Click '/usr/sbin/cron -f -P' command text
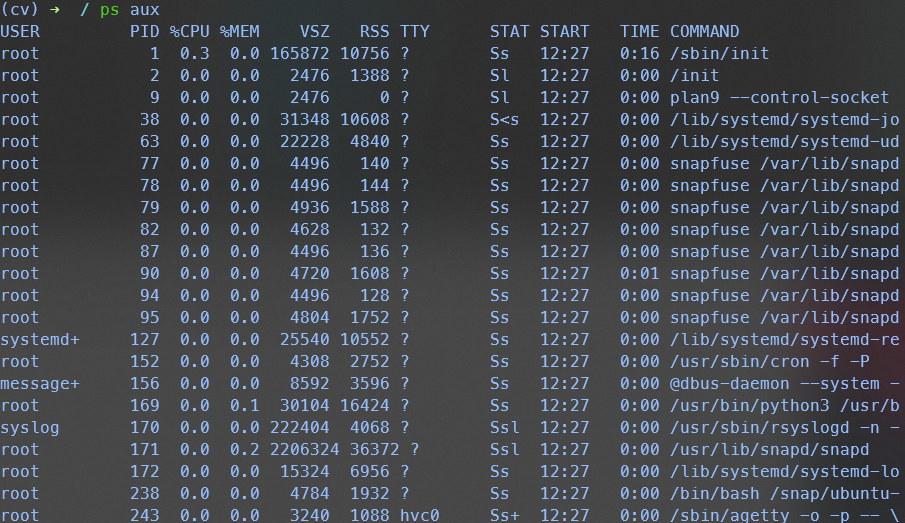The height and width of the screenshot is (523, 905). coord(769,361)
